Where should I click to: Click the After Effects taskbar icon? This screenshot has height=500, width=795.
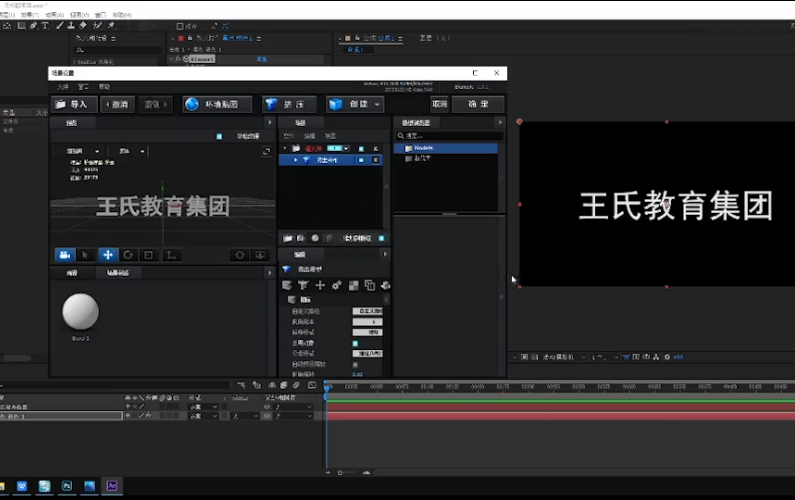tap(112, 486)
